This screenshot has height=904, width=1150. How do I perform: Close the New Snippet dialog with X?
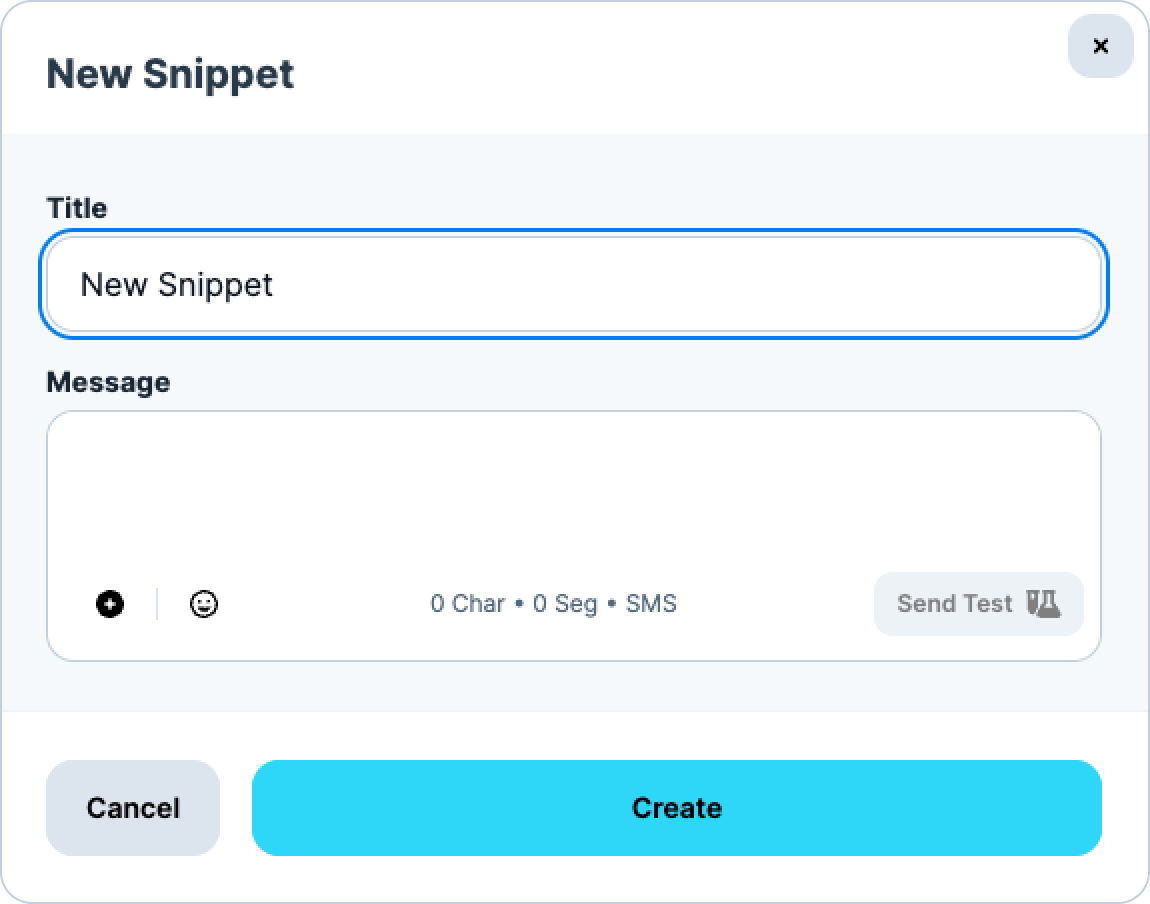click(1100, 46)
